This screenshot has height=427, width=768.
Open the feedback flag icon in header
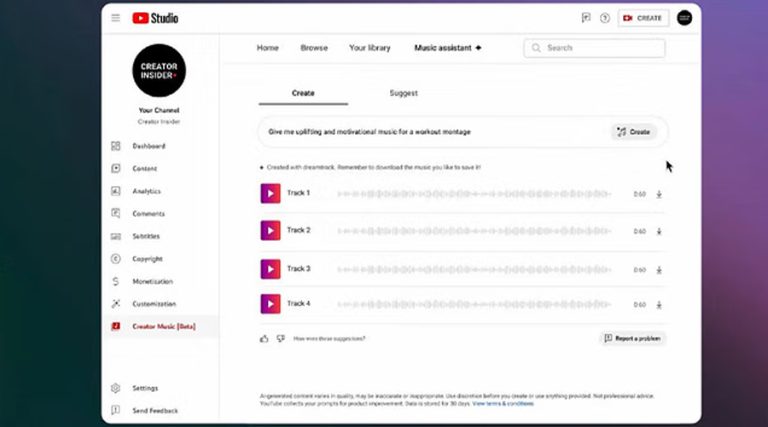point(586,18)
